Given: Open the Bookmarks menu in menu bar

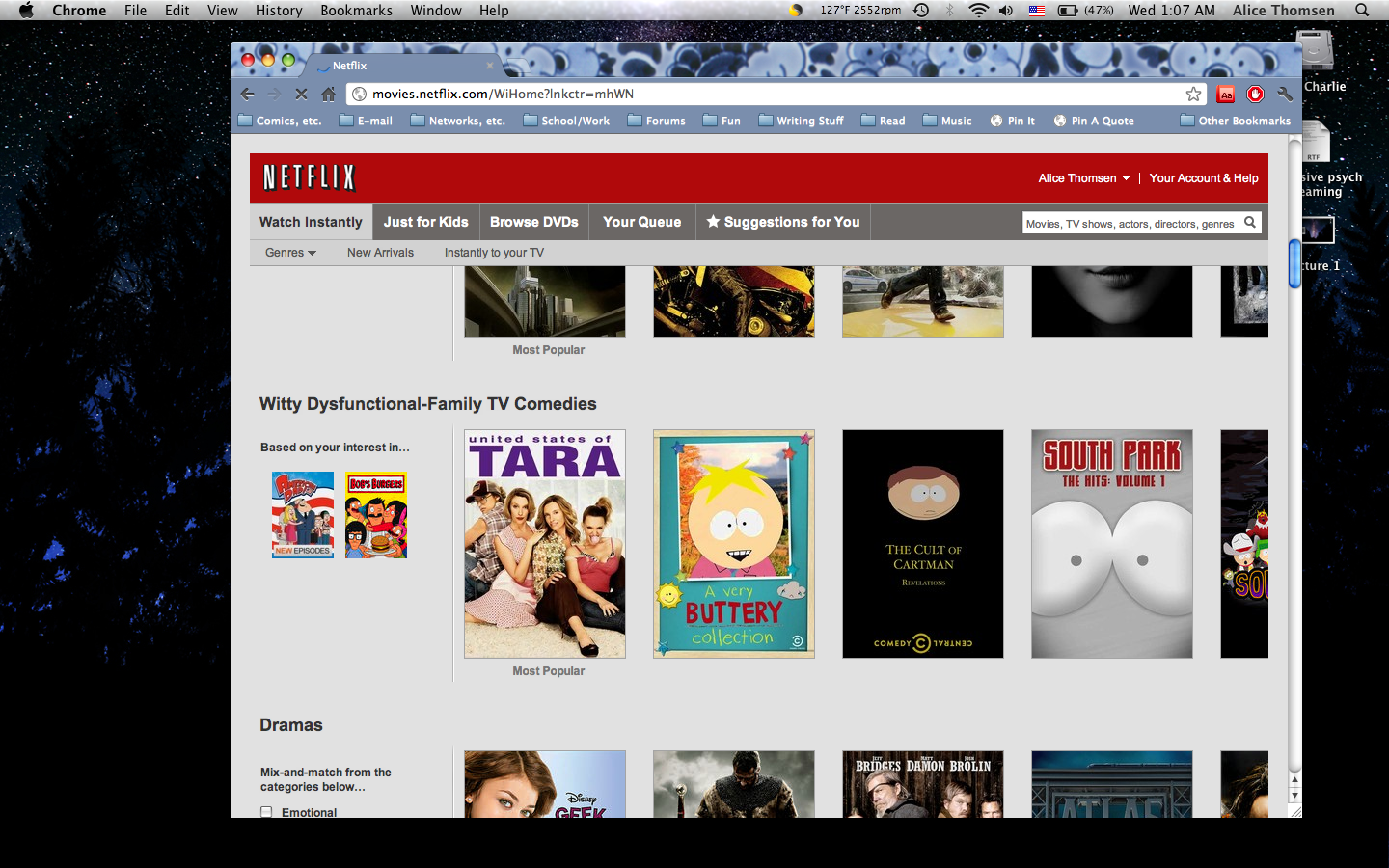Looking at the screenshot, I should tap(356, 11).
